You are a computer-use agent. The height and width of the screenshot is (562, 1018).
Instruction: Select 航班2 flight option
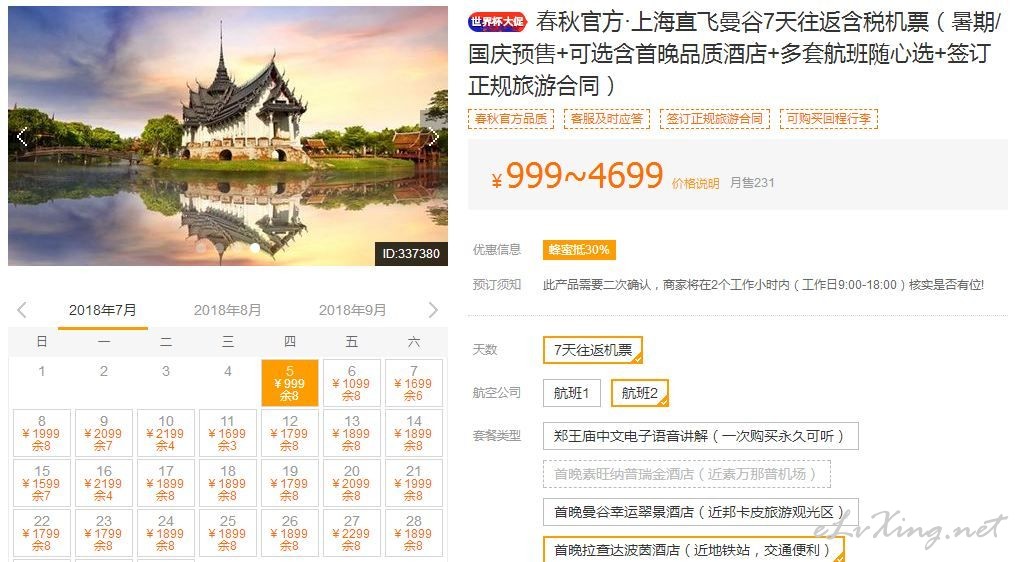[x=639, y=393]
